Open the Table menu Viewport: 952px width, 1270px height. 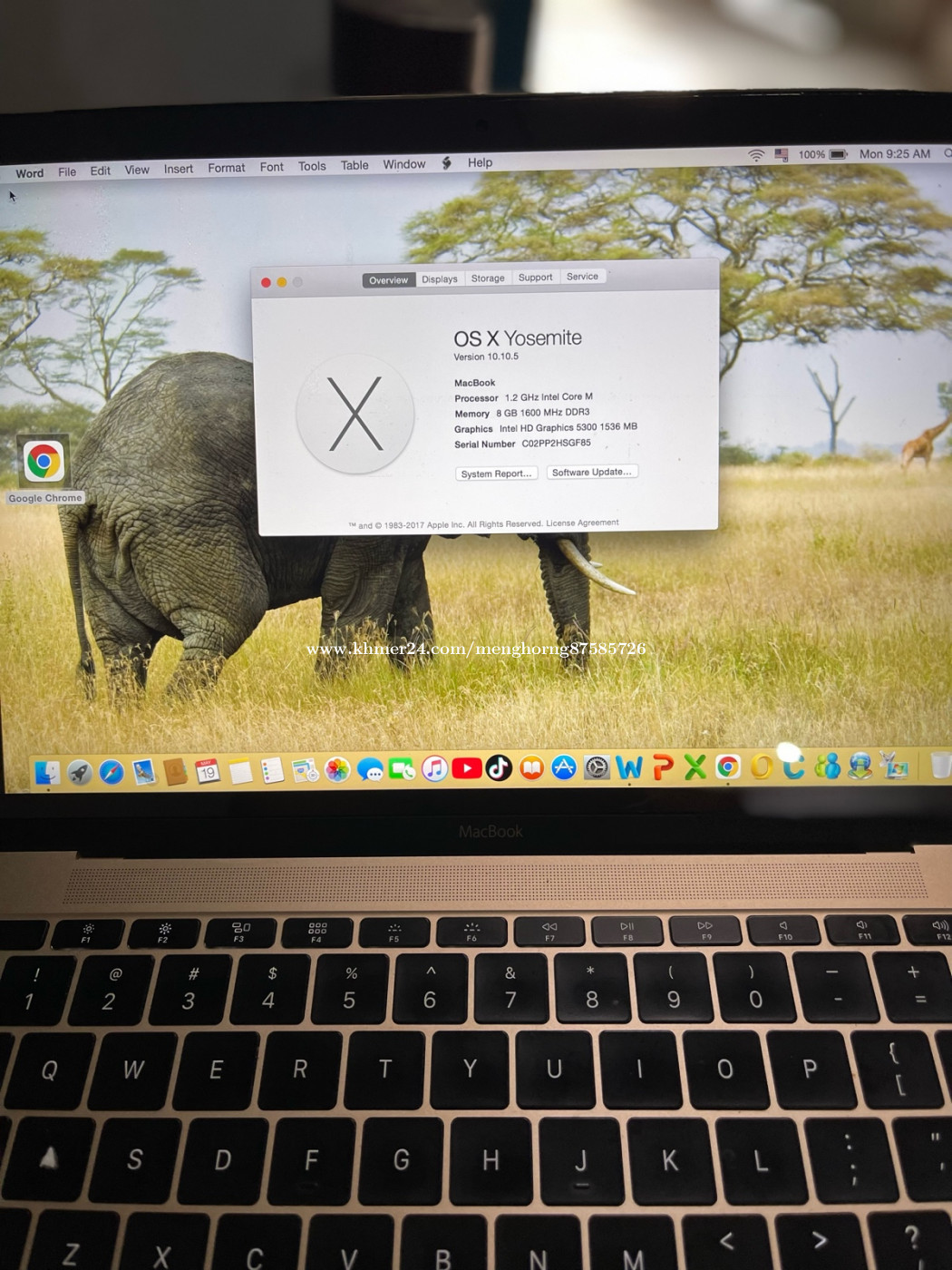(355, 165)
